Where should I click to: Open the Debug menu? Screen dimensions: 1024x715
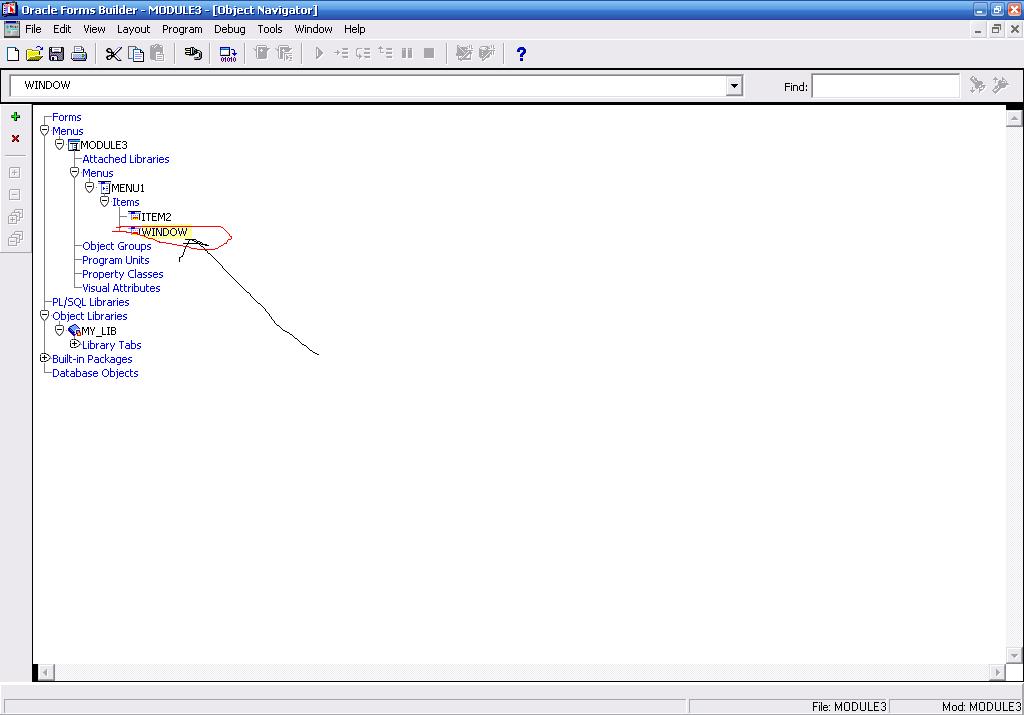click(229, 29)
